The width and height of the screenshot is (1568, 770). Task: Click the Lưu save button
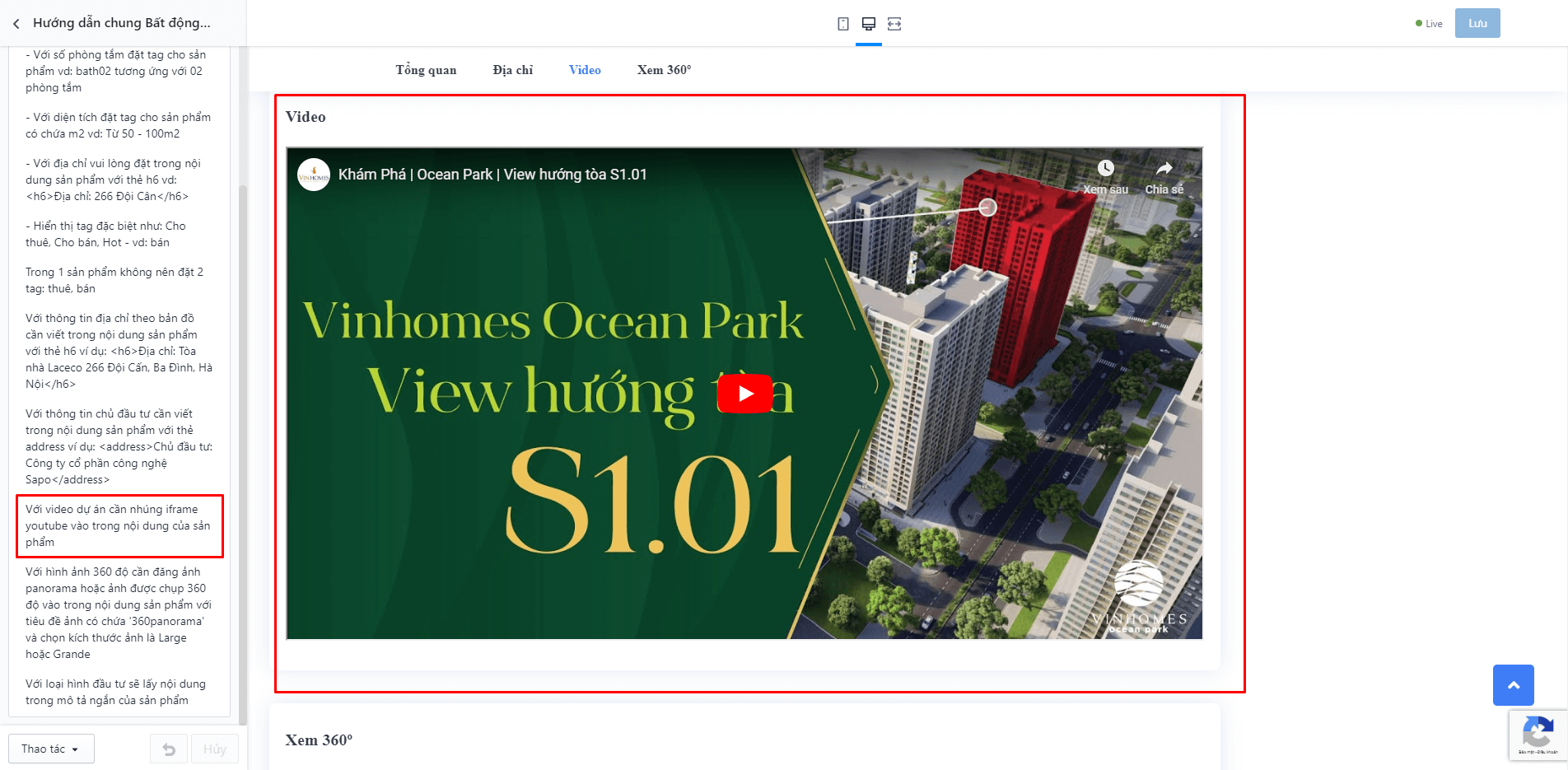tap(1477, 23)
